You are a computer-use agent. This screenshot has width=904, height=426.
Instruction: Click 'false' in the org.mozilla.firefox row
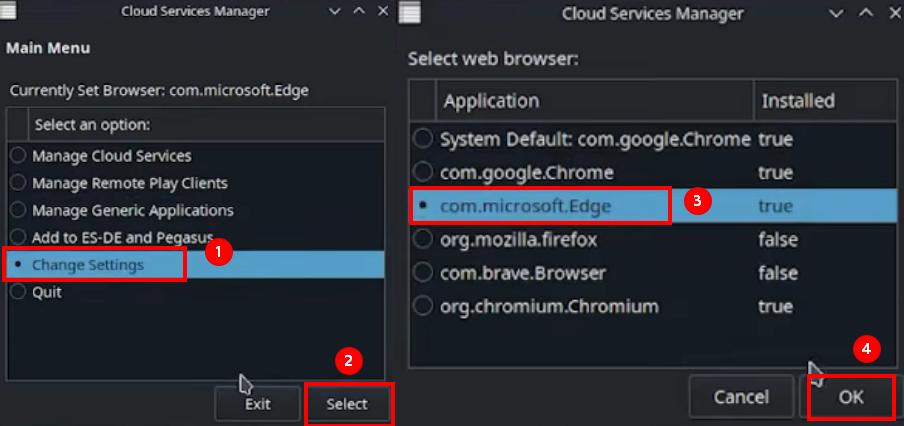tap(778, 239)
